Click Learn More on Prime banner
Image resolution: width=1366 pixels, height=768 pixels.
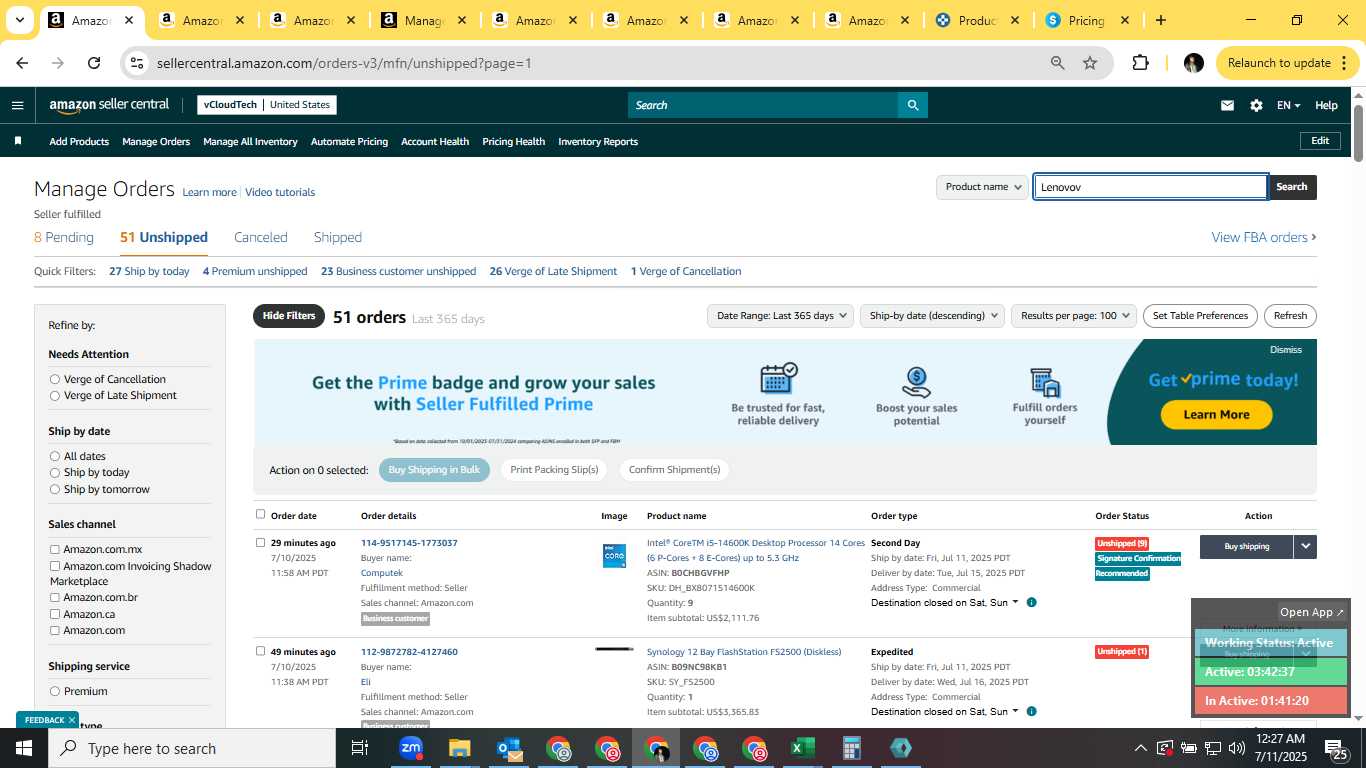point(1216,415)
